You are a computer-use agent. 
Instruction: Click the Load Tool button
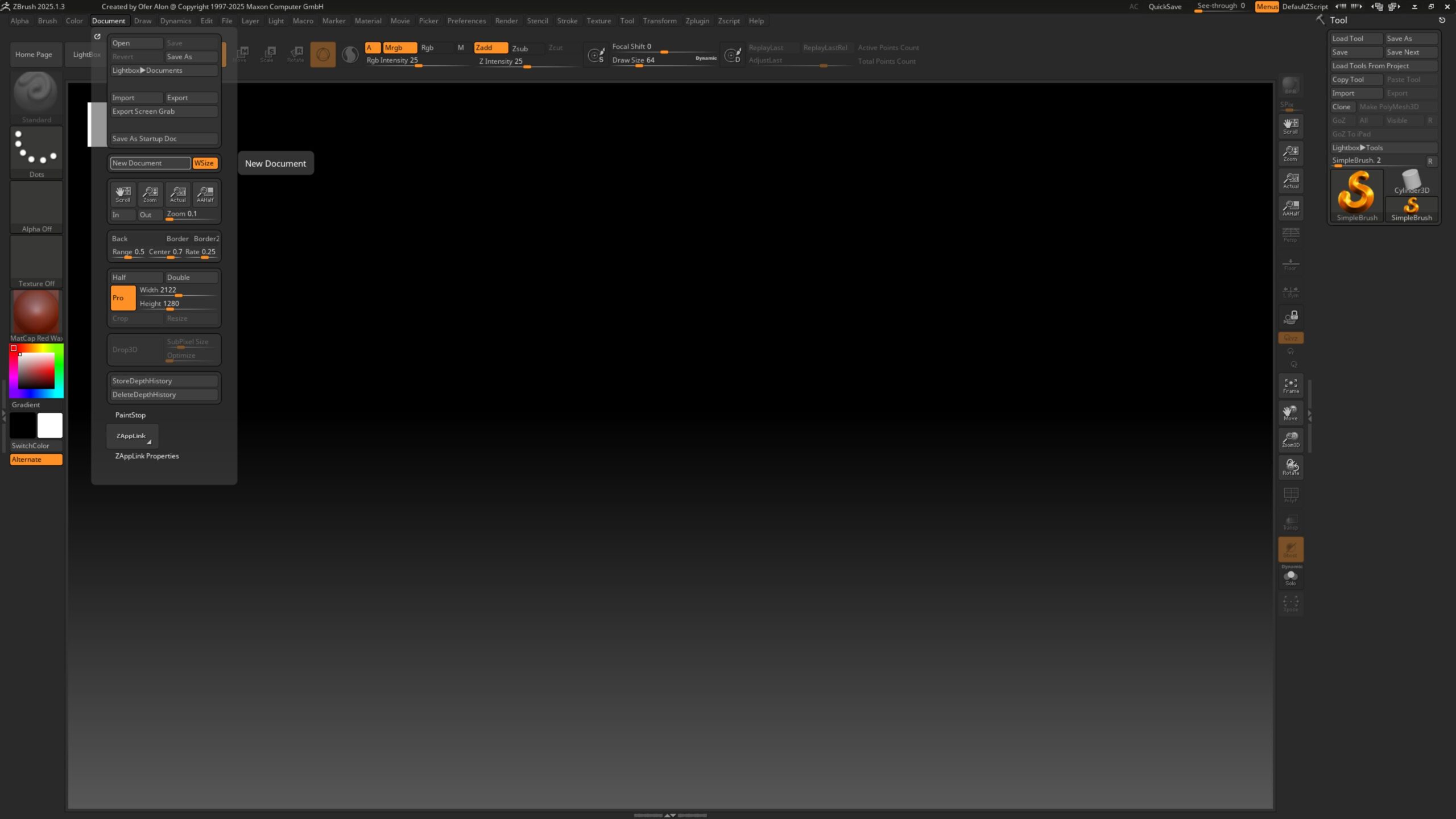point(1356,39)
